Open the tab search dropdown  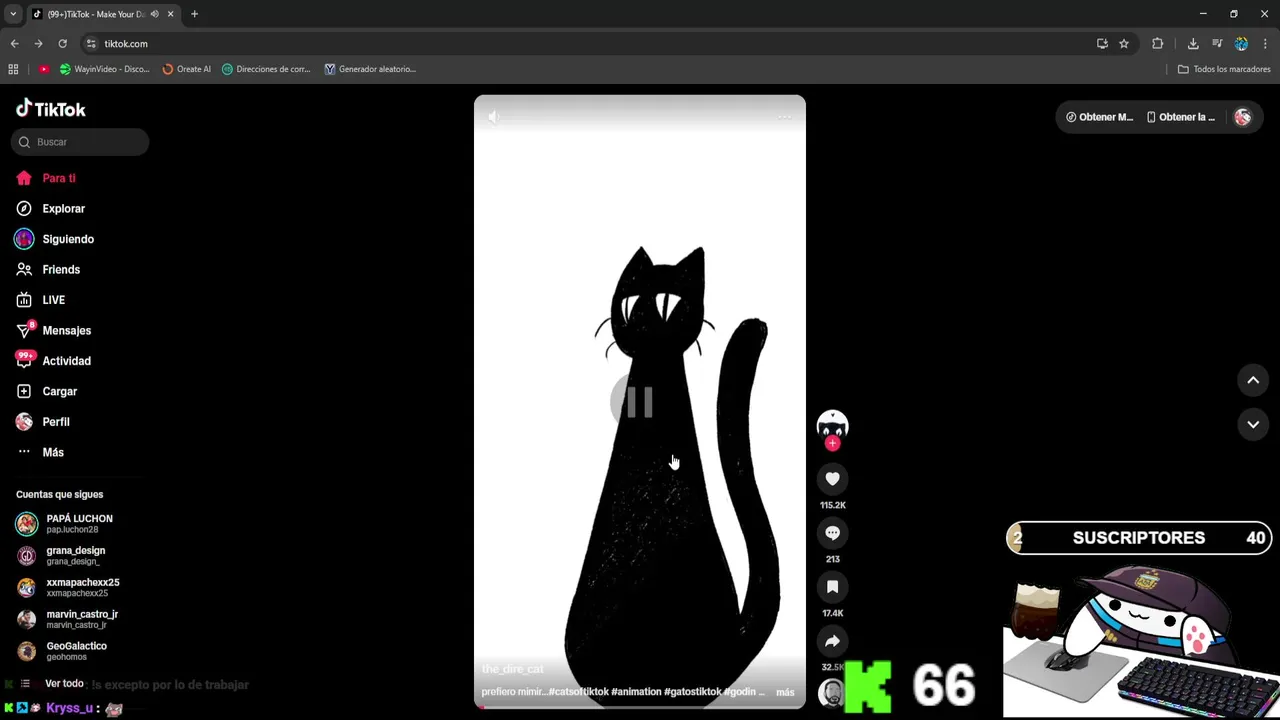click(13, 14)
